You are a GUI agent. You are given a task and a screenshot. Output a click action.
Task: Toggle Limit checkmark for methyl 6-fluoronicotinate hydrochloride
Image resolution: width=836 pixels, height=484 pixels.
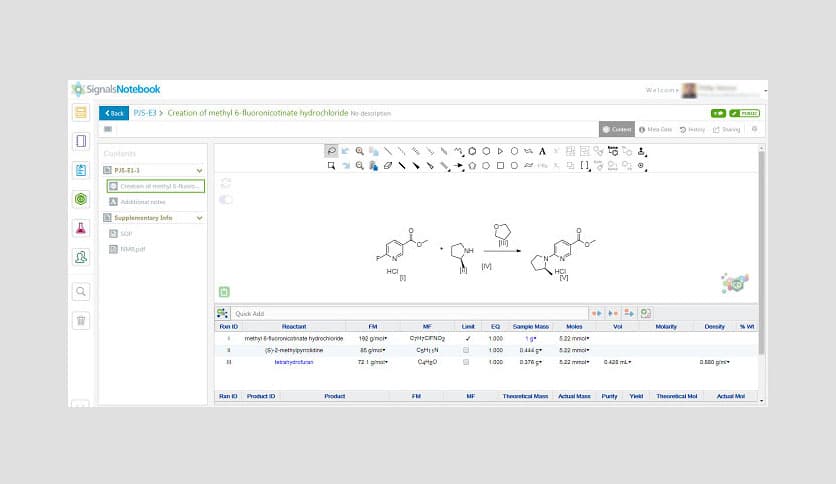468,338
